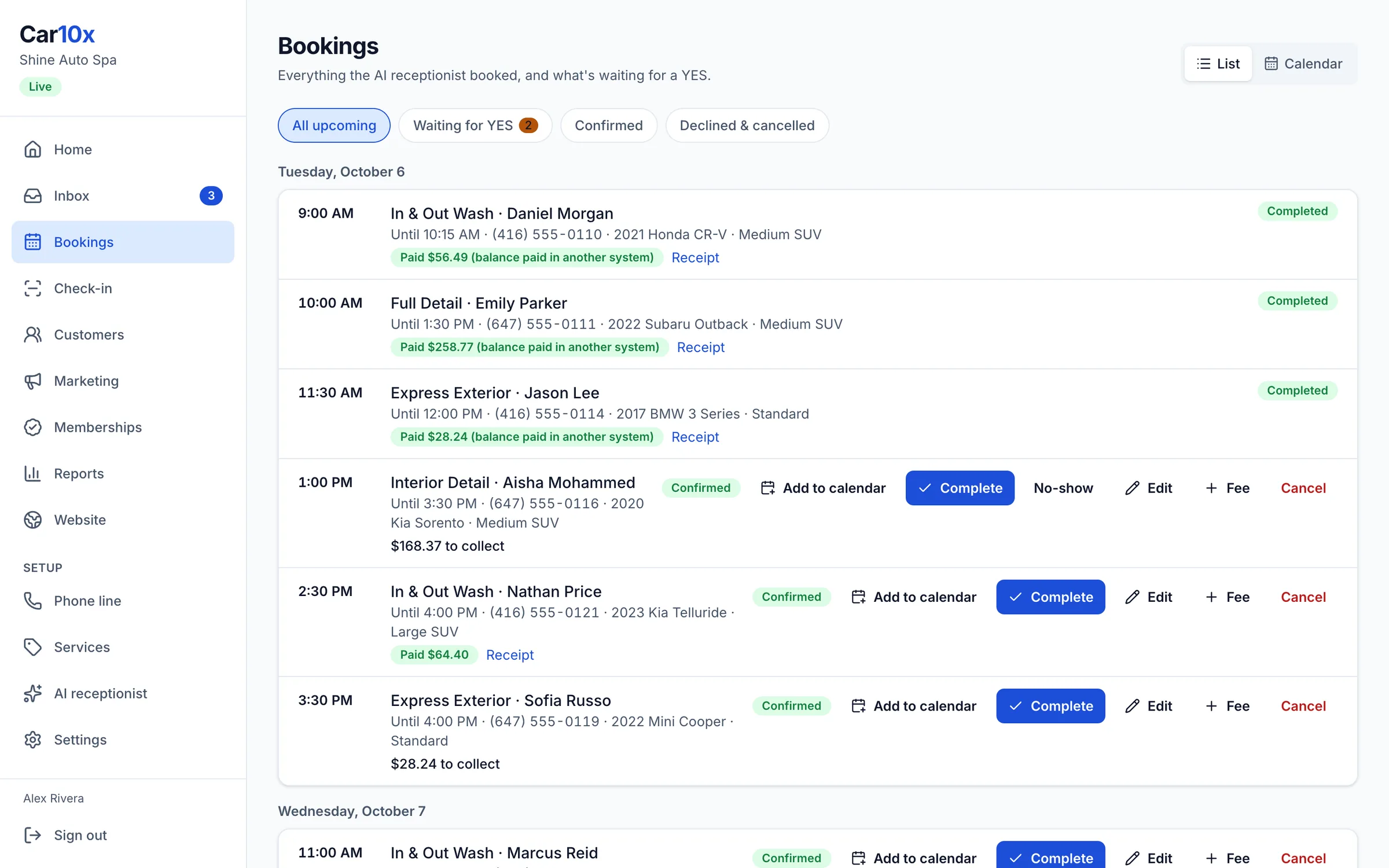Screen dimensions: 1389x868
Task: Click pencil Edit icon for Aisha Mohammed
Action: point(1132,488)
